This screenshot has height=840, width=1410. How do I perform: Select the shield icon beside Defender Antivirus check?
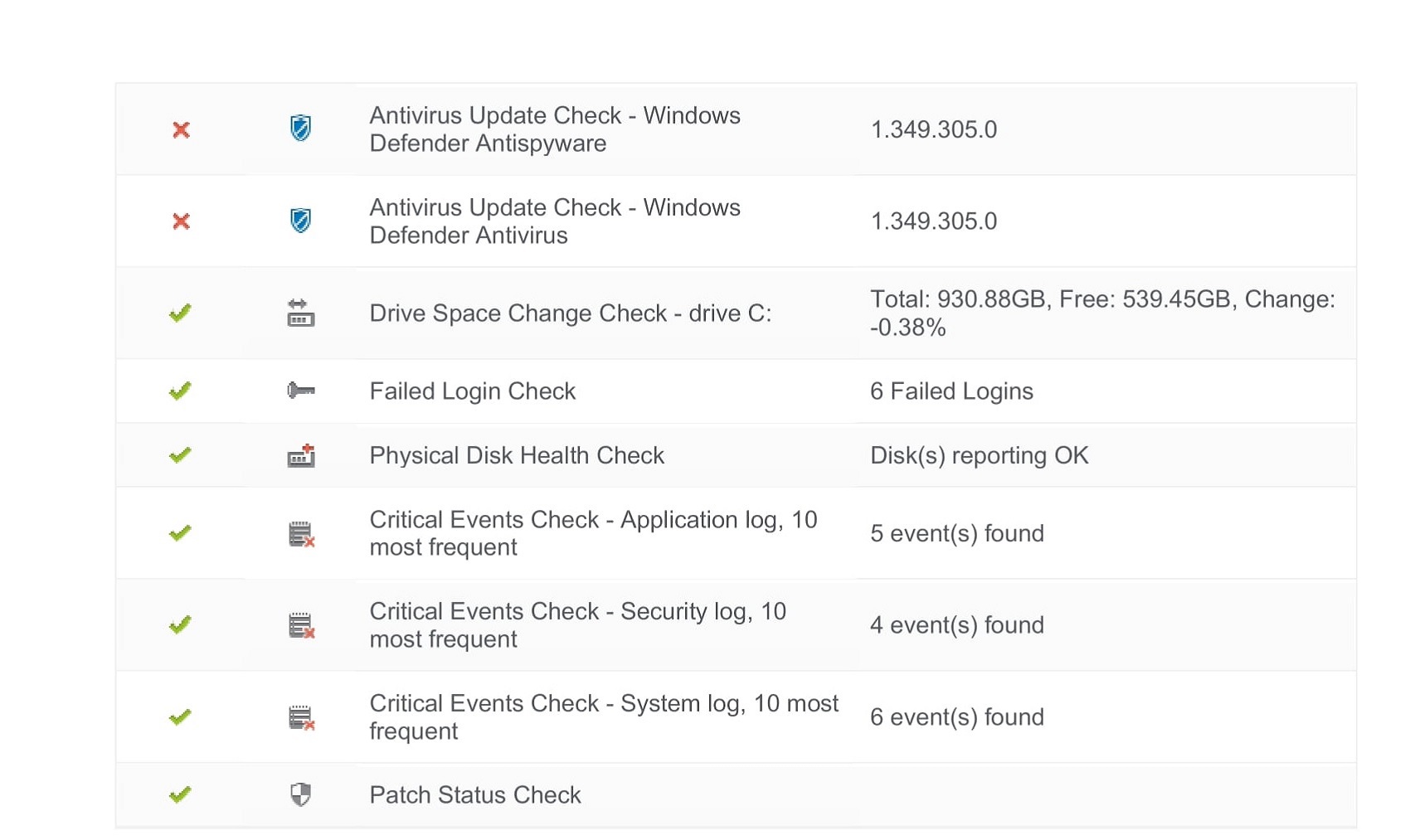300,221
